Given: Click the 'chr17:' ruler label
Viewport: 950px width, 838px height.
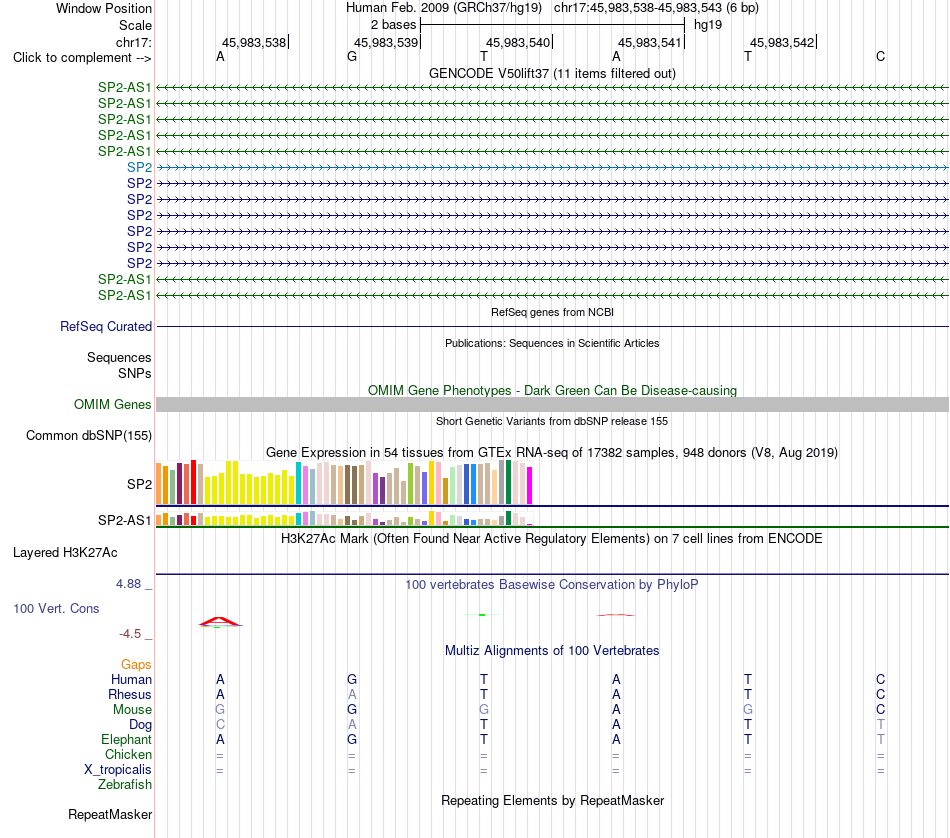Looking at the screenshot, I should point(133,42).
